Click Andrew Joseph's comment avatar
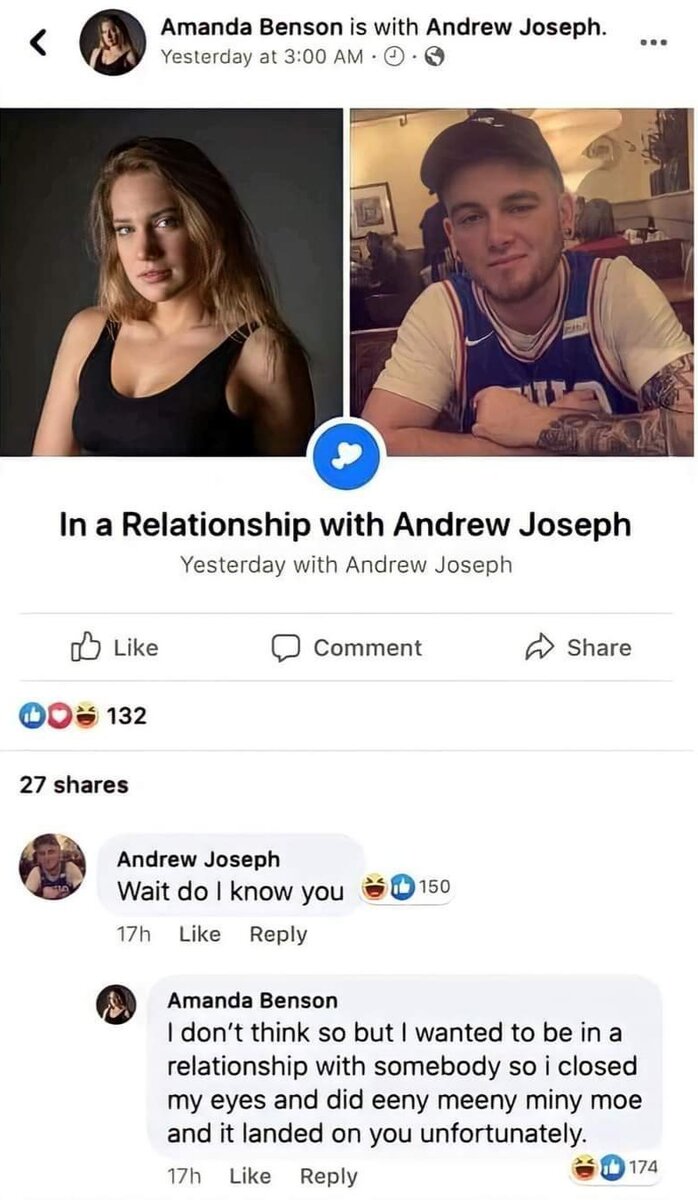The image size is (698, 1200). [53, 867]
